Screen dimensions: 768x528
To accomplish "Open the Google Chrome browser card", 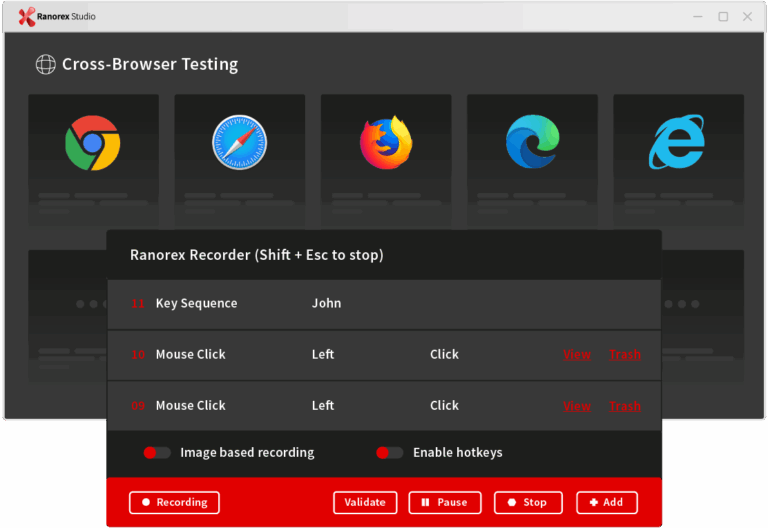I will (93, 159).
